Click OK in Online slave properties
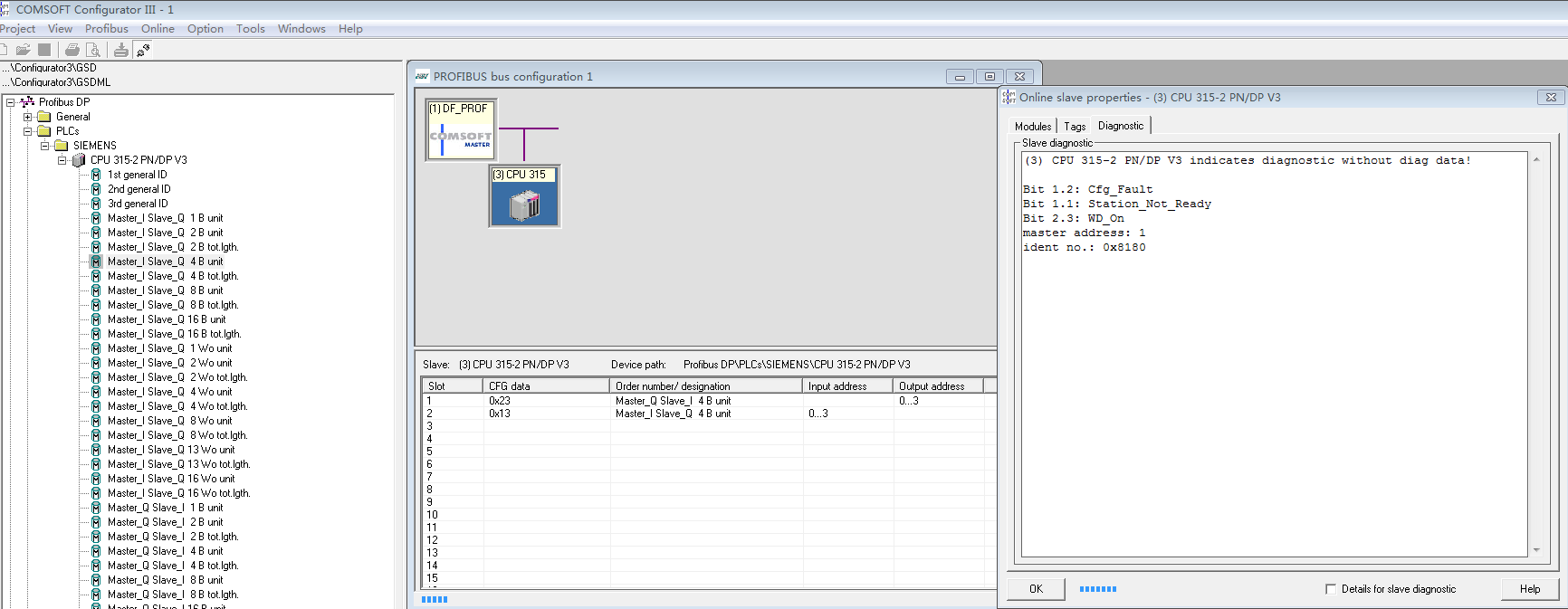Image resolution: width=1568 pixels, height=609 pixels. 1036,589
